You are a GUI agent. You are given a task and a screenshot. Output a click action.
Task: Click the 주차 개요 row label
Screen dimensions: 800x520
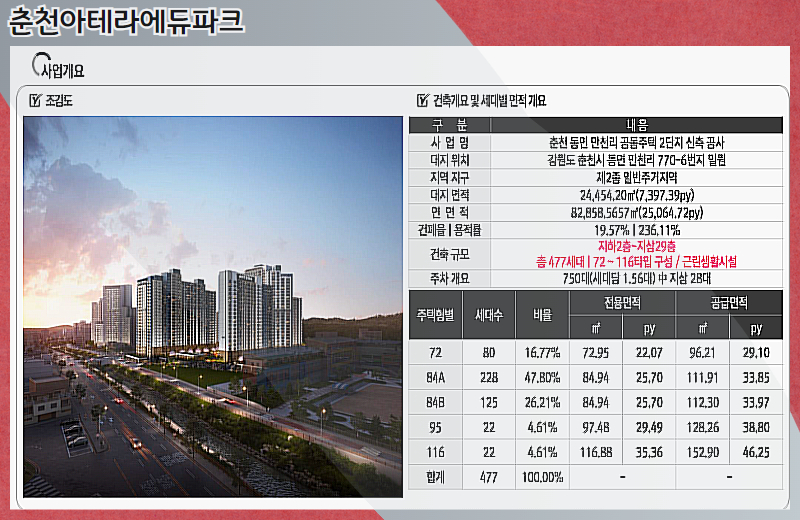coord(449,278)
